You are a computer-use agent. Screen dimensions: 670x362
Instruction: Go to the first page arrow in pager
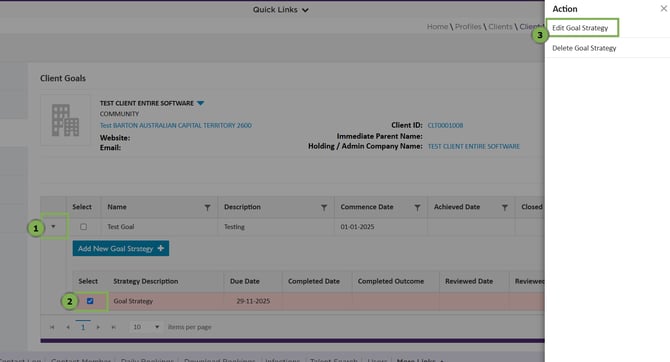[52, 327]
